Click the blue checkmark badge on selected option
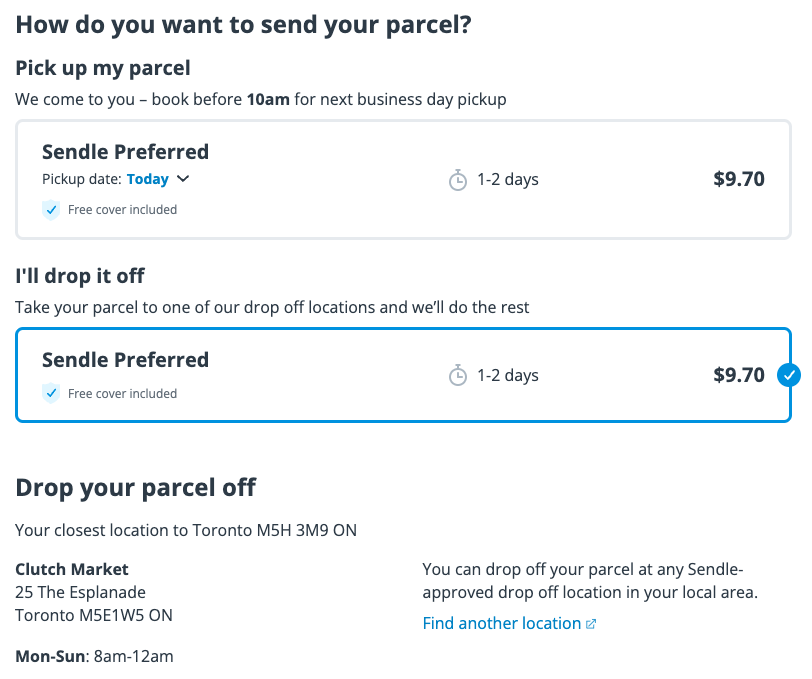The image size is (812, 679). (789, 375)
